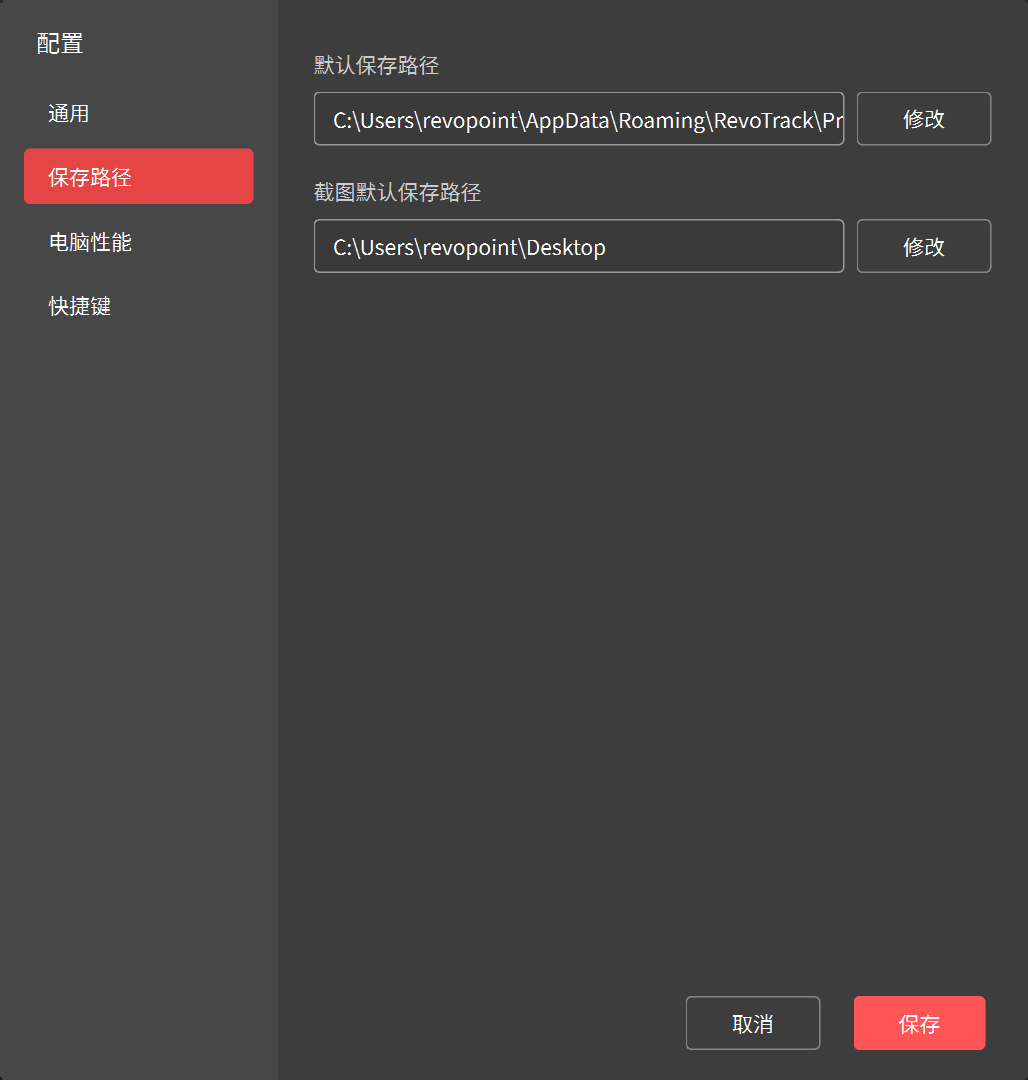The height and width of the screenshot is (1080, 1028).
Task: Open the 快捷键 shortcuts tab
Action: 80,306
